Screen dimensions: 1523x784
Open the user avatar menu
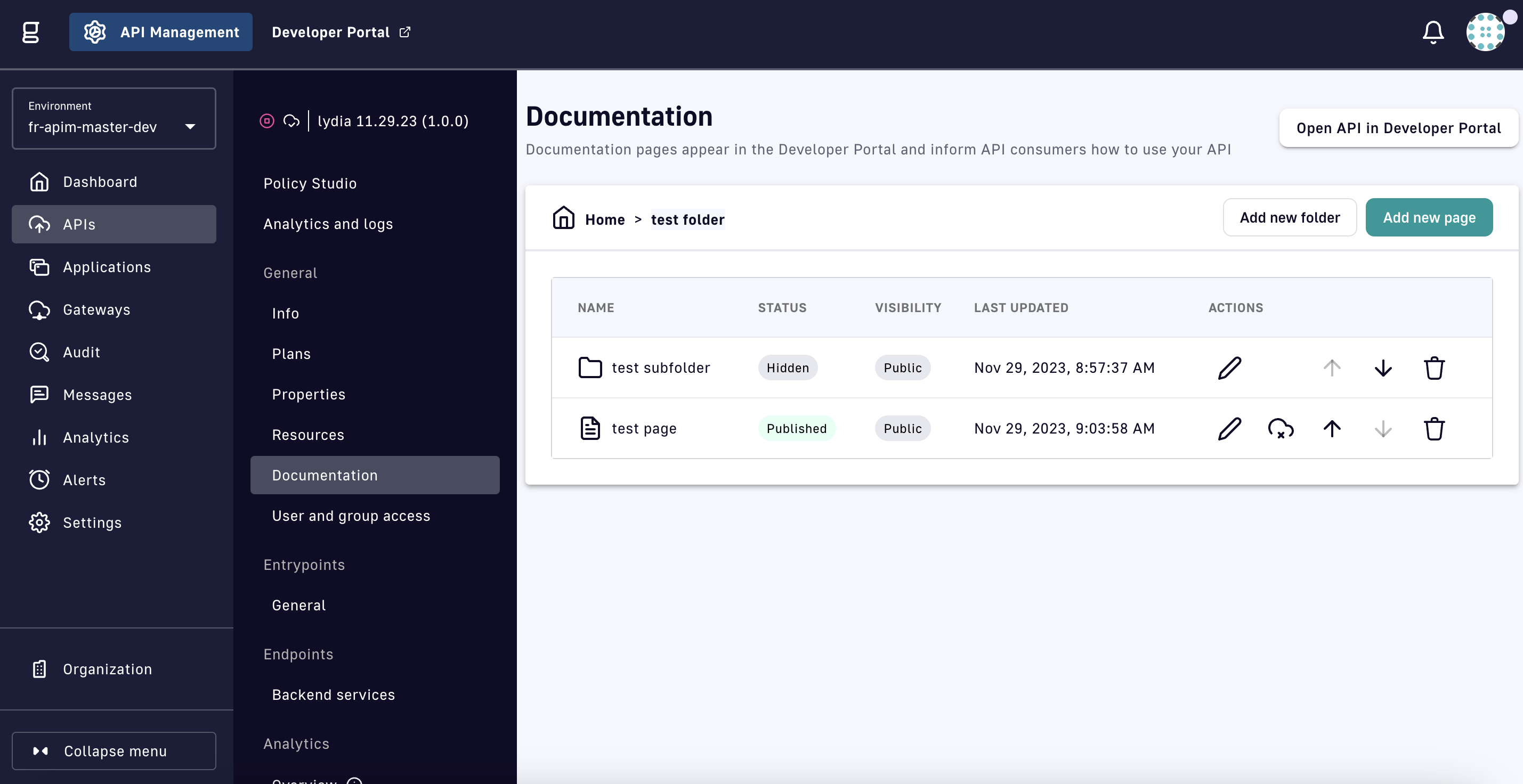pos(1485,32)
